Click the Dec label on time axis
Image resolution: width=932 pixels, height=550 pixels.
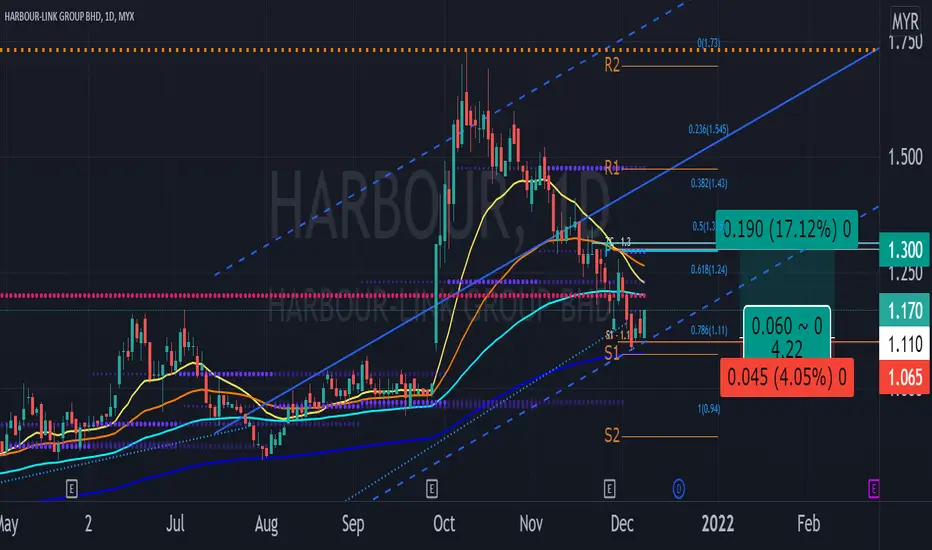click(622, 524)
